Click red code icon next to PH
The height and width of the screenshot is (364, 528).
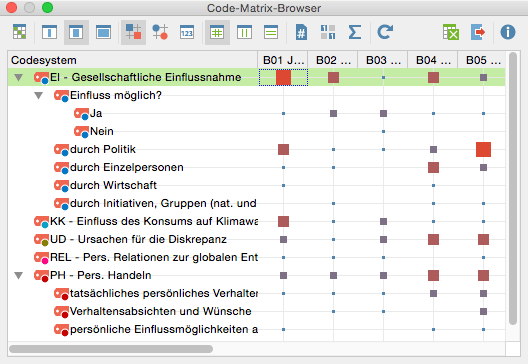[x=41, y=276]
